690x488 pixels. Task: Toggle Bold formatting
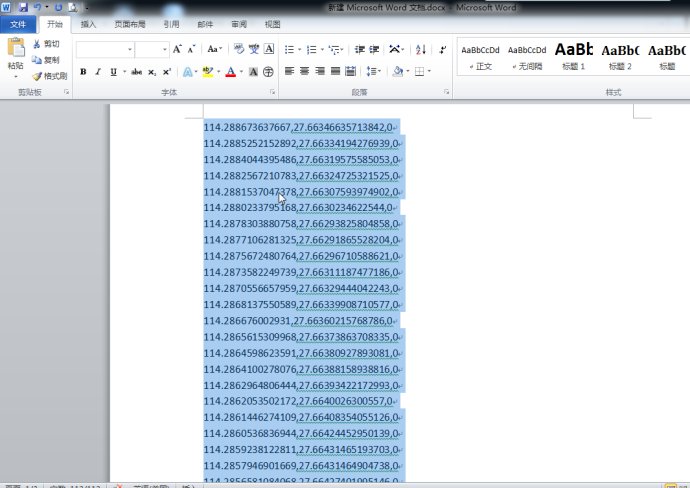tap(83, 72)
